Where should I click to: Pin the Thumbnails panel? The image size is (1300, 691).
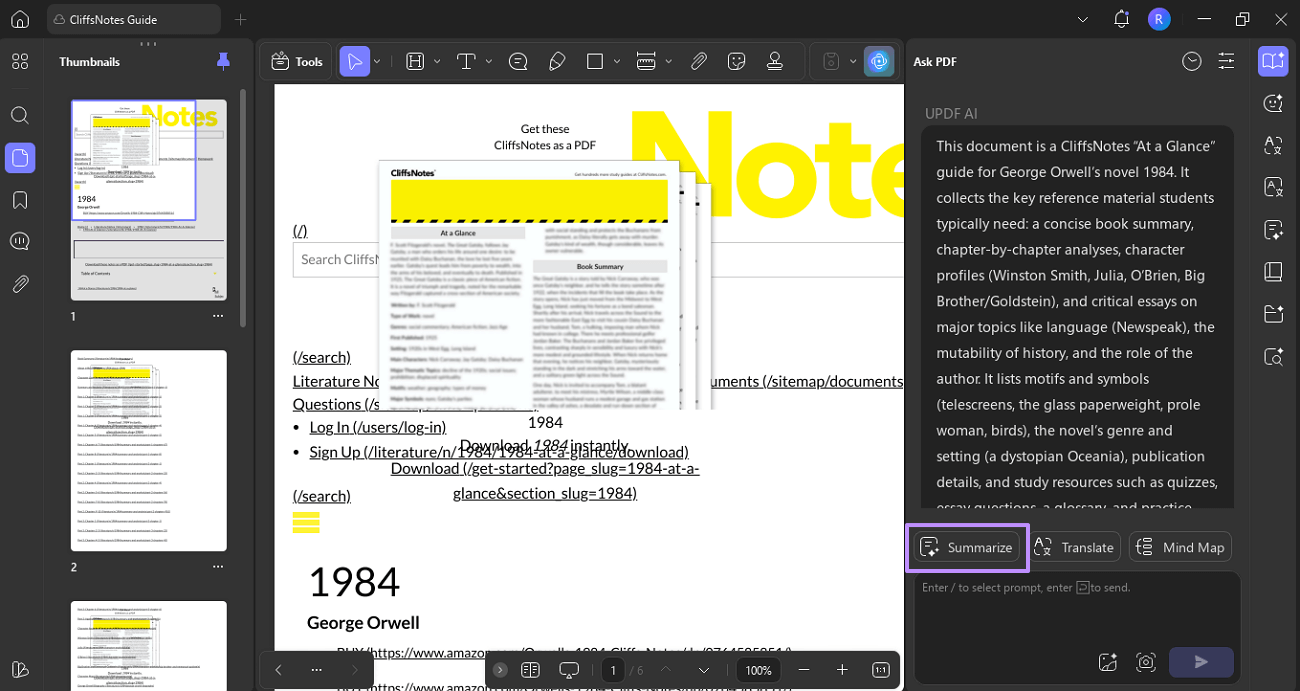(223, 61)
